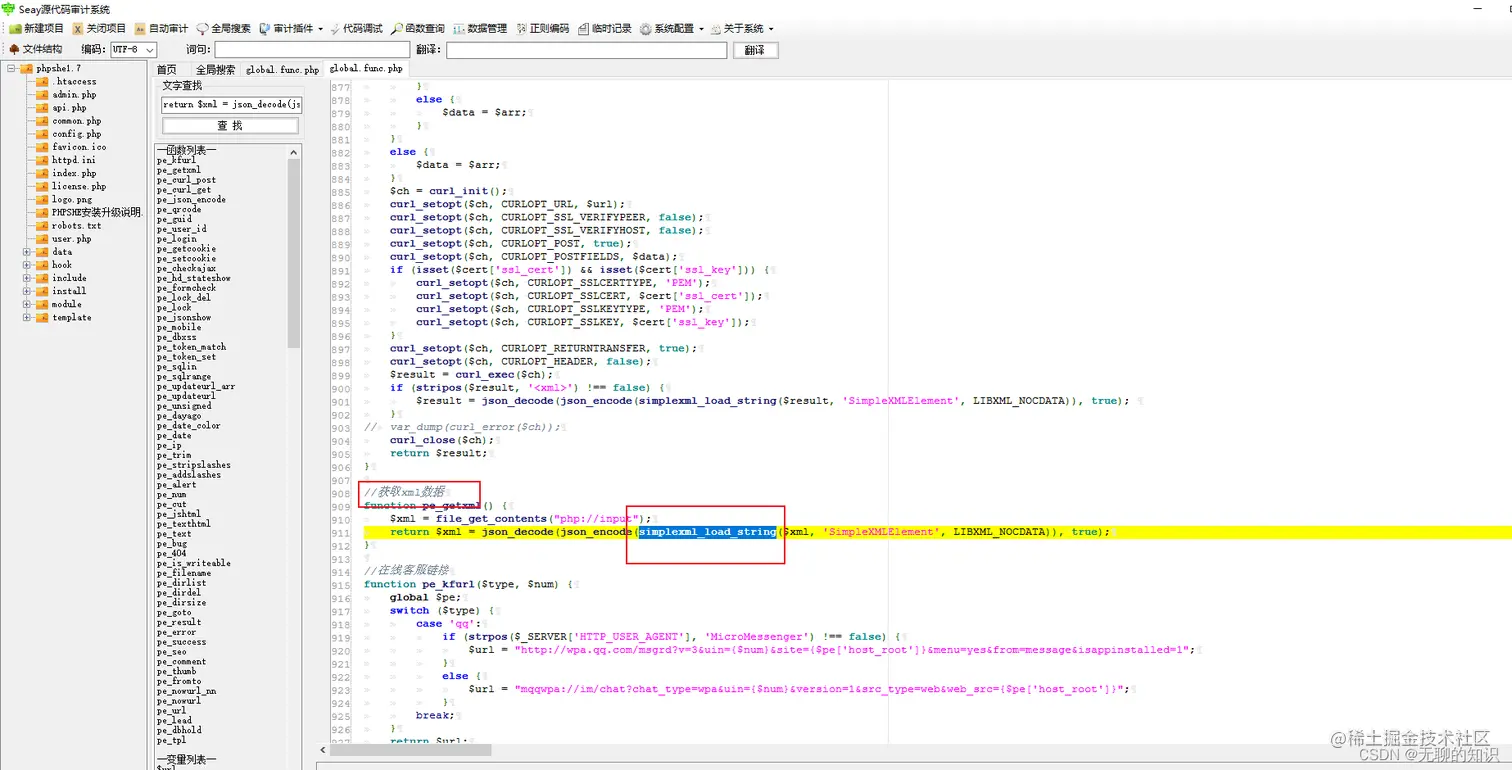Jump to pe_dbxss in function list
This screenshot has height=770, width=1512.
(177, 337)
